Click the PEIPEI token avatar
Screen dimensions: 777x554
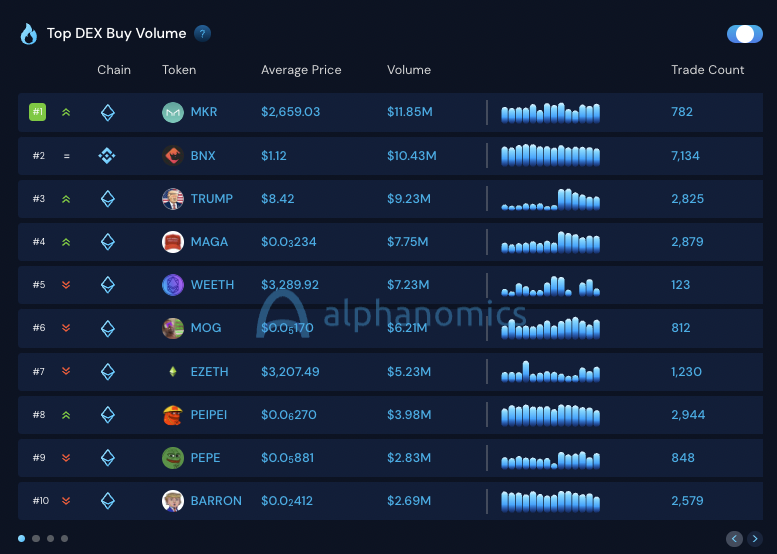(173, 415)
